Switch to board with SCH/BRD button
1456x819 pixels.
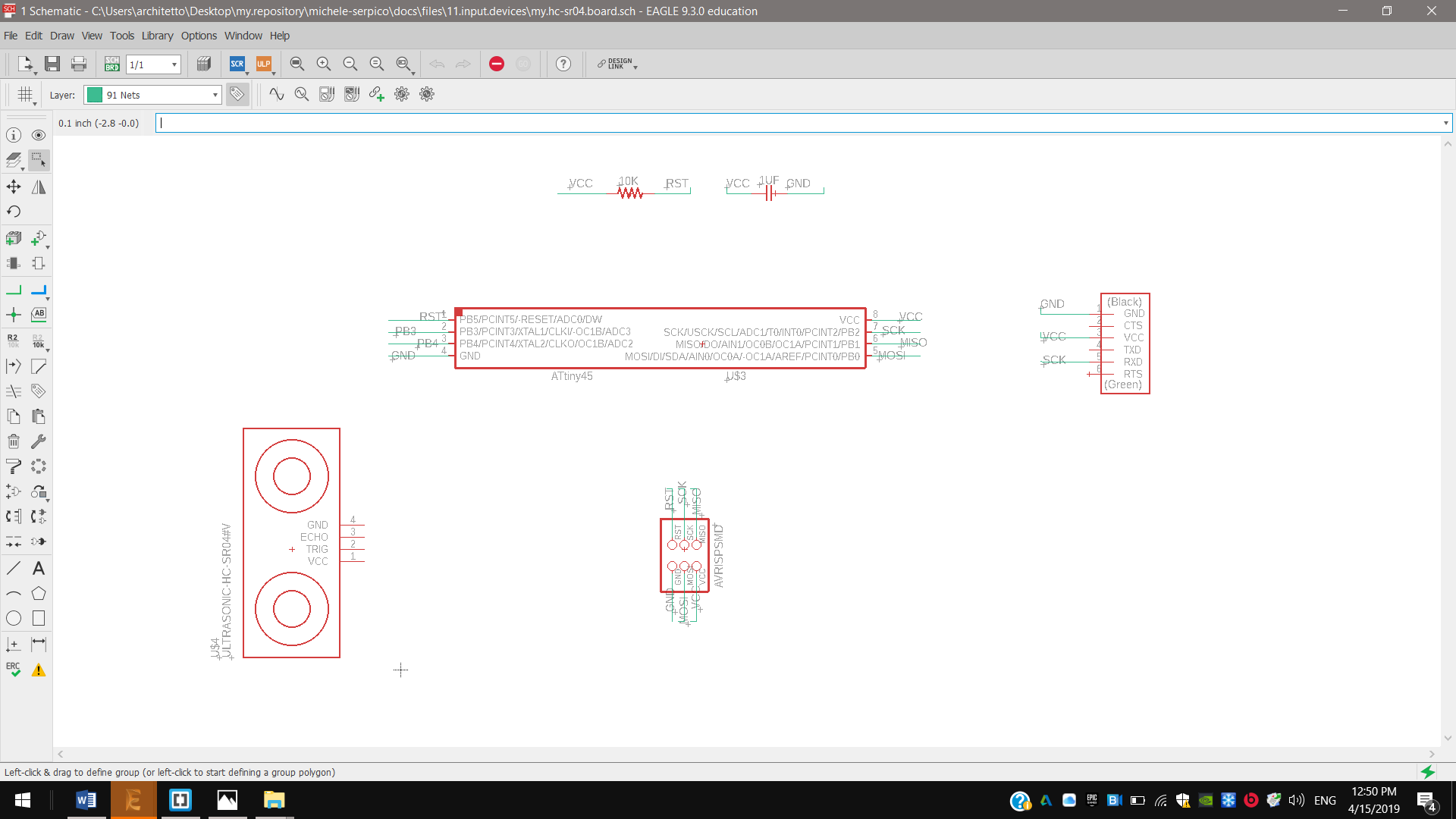pos(111,64)
